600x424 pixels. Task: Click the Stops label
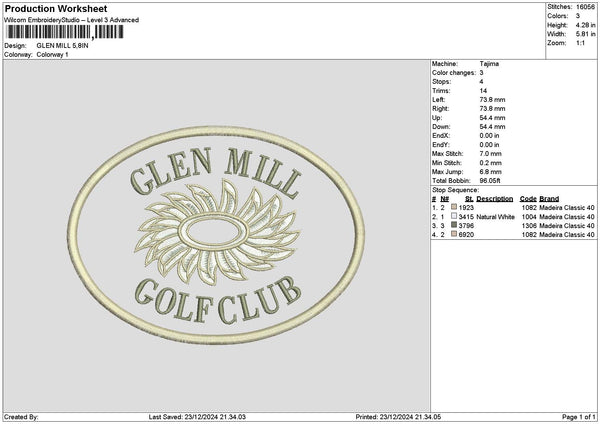(x=442, y=82)
